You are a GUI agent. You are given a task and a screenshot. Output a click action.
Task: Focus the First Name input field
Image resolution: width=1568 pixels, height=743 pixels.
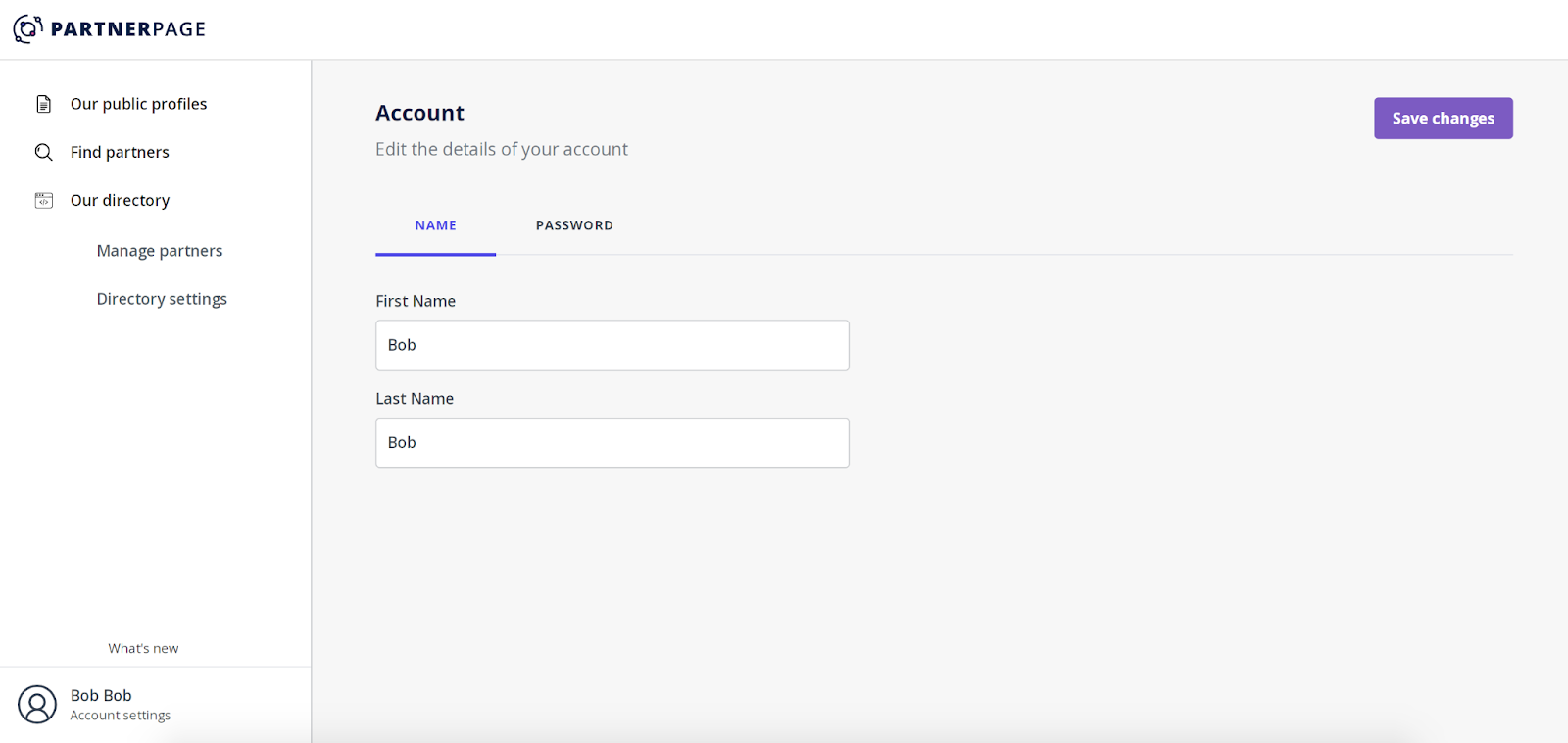[x=612, y=345]
